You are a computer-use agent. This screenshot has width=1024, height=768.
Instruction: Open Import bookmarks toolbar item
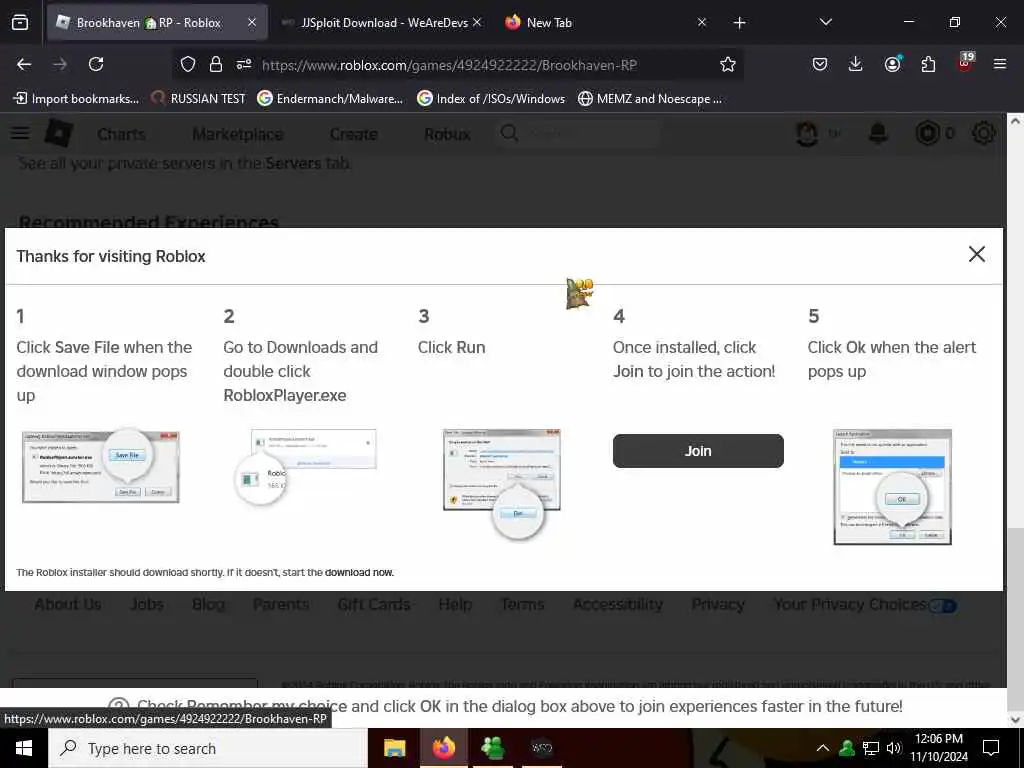(x=76, y=99)
